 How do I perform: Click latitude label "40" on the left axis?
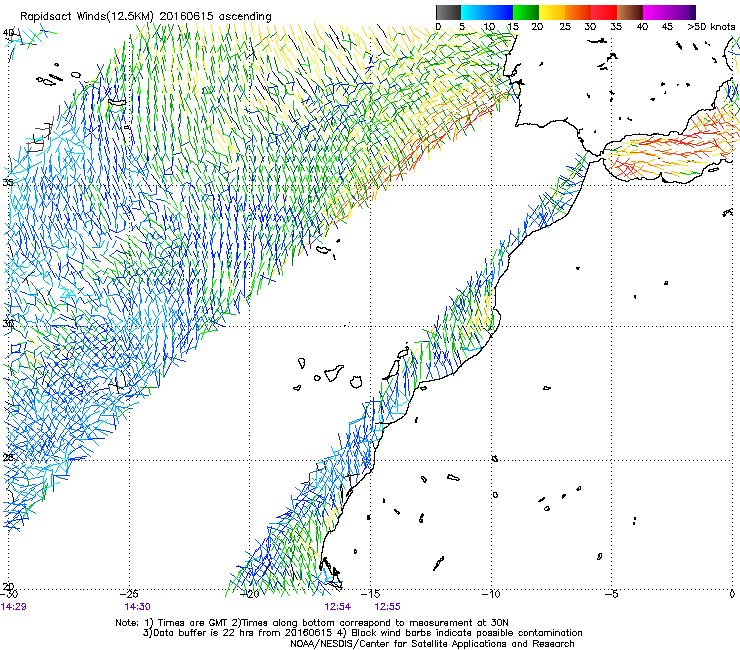pos(8,33)
